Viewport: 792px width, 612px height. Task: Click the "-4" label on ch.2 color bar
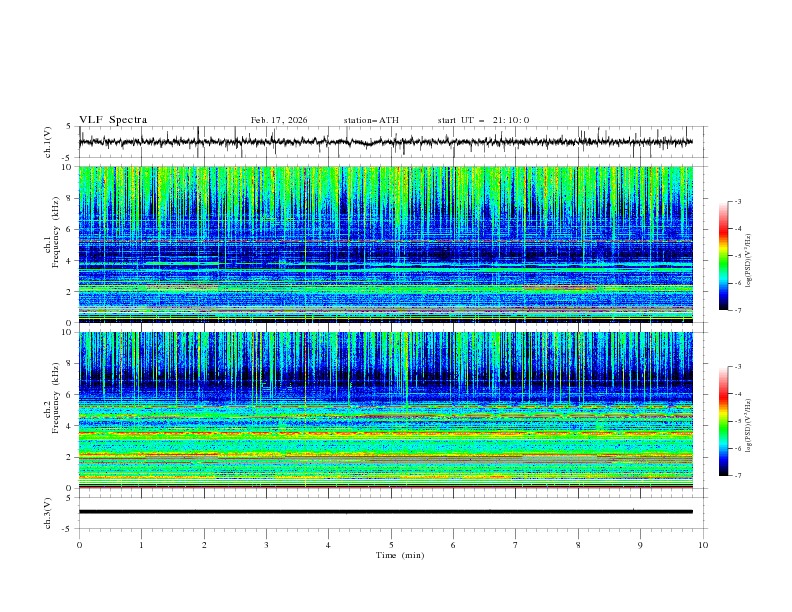click(x=737, y=394)
